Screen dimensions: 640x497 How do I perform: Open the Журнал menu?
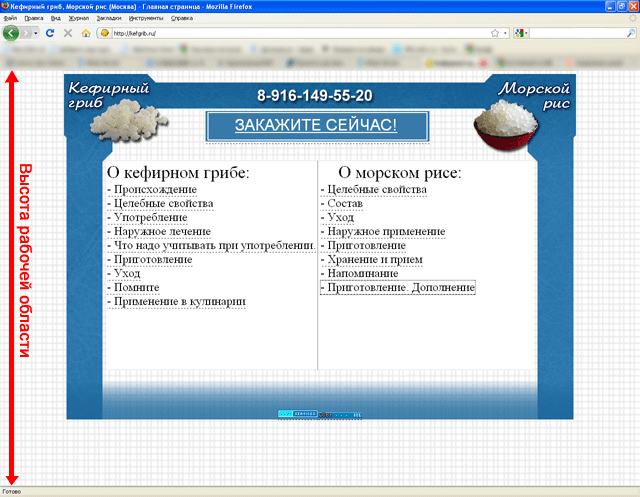pos(78,18)
